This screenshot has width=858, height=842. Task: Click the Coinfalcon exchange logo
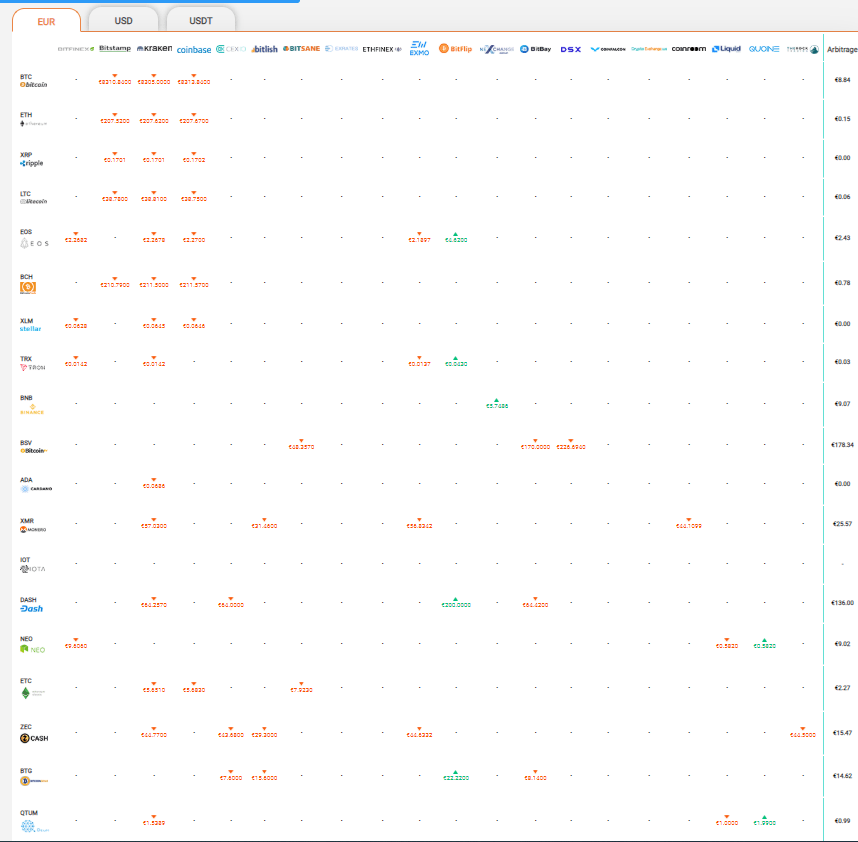[608, 49]
